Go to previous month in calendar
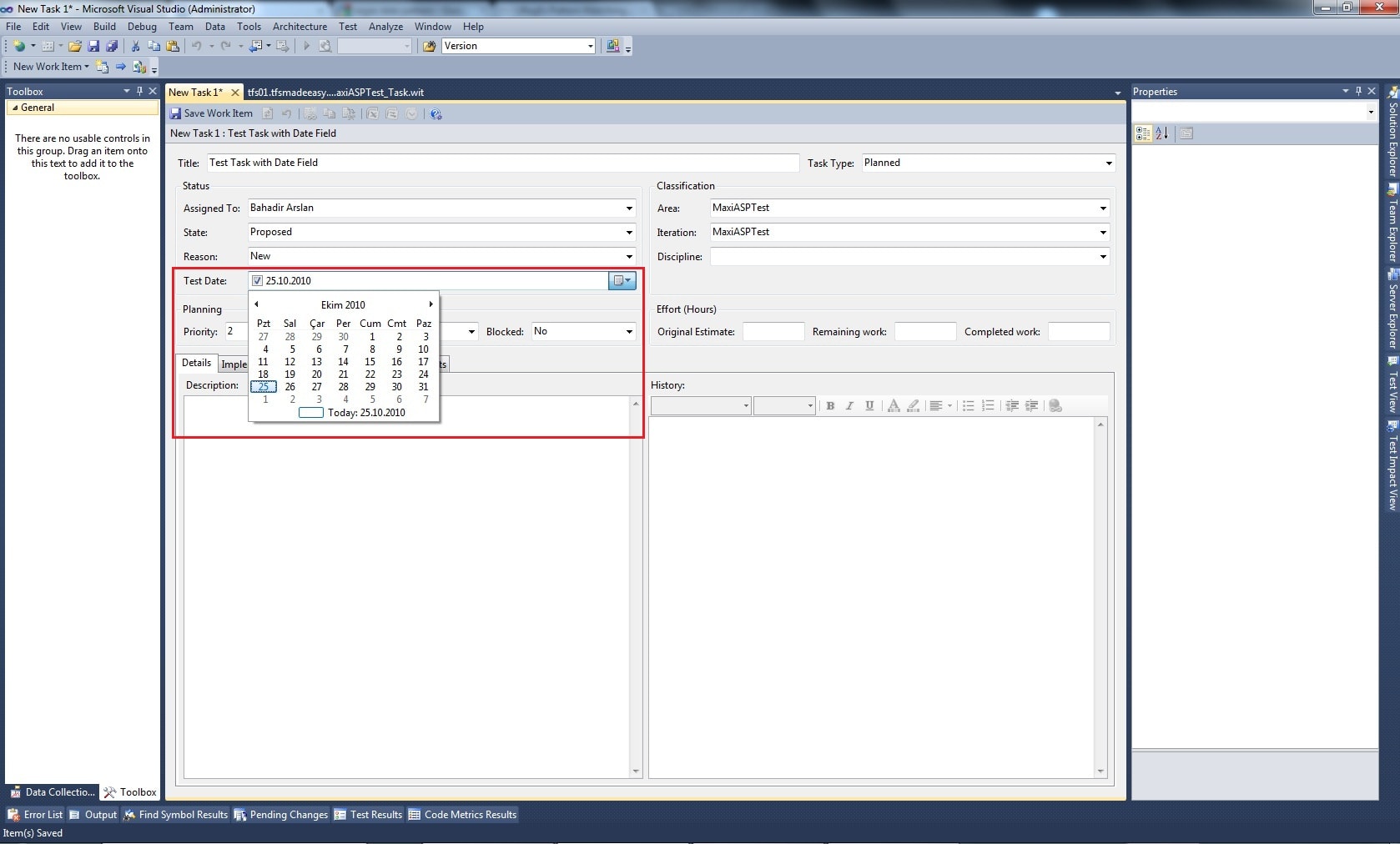 pos(256,304)
